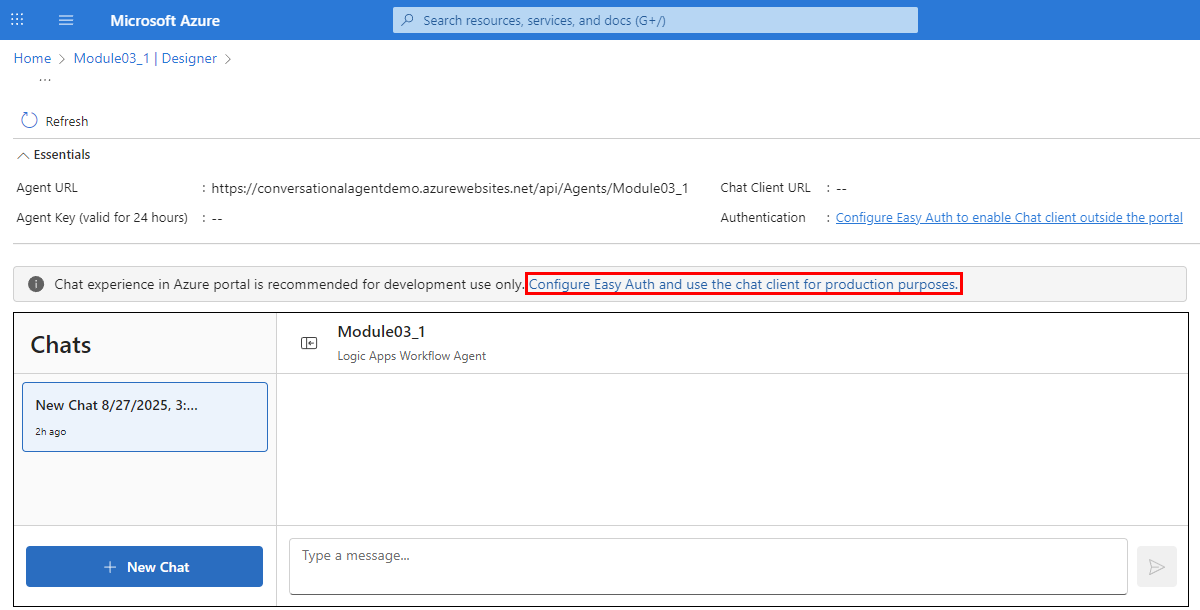The image size is (1200, 610).
Task: Click the info icon in the notice banner
Action: pos(35,284)
